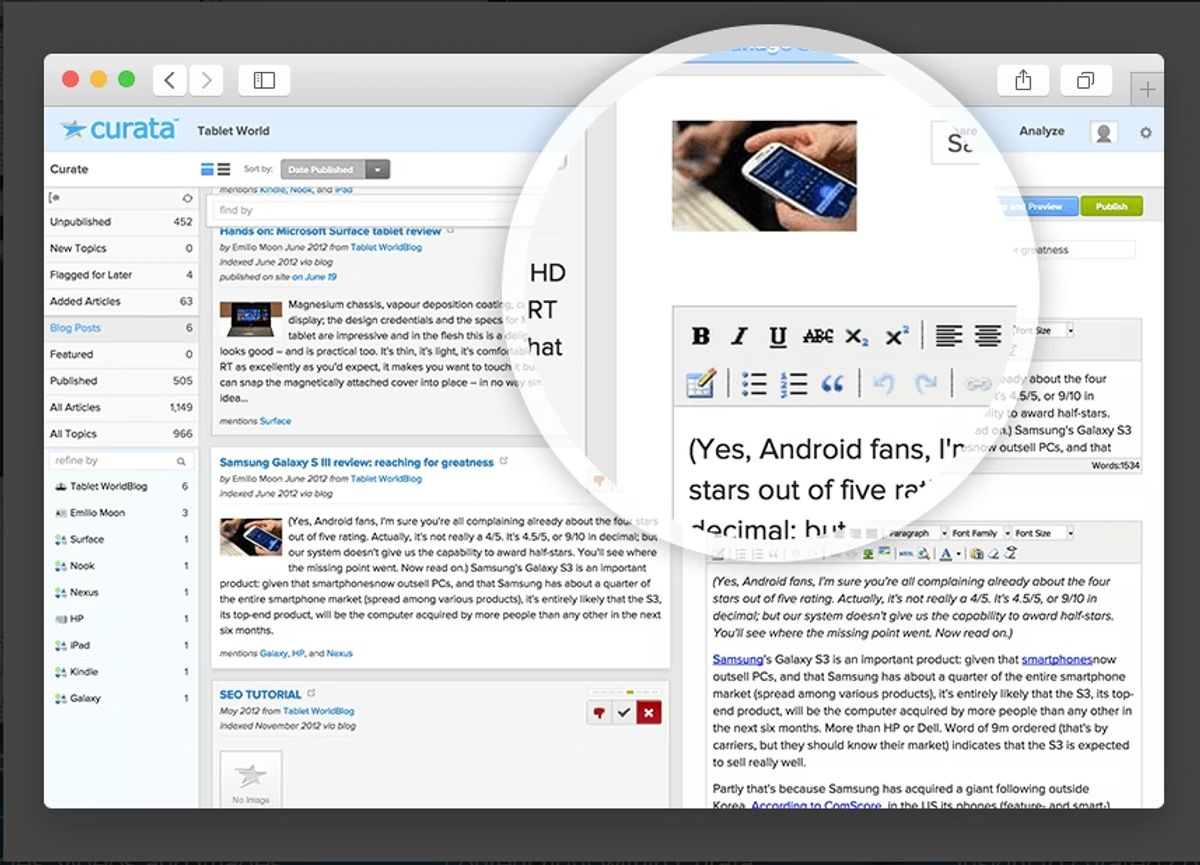Viewport: 1200px width, 865px height.
Task: Select Blog Posts in the sidebar
Action: (121, 328)
